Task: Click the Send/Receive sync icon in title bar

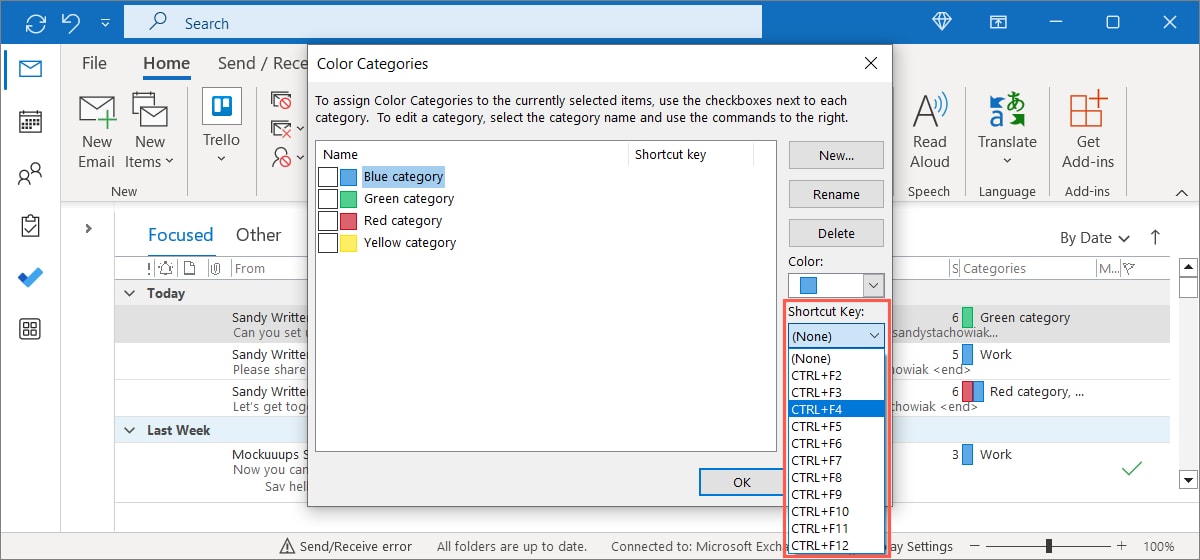Action: coord(36,22)
